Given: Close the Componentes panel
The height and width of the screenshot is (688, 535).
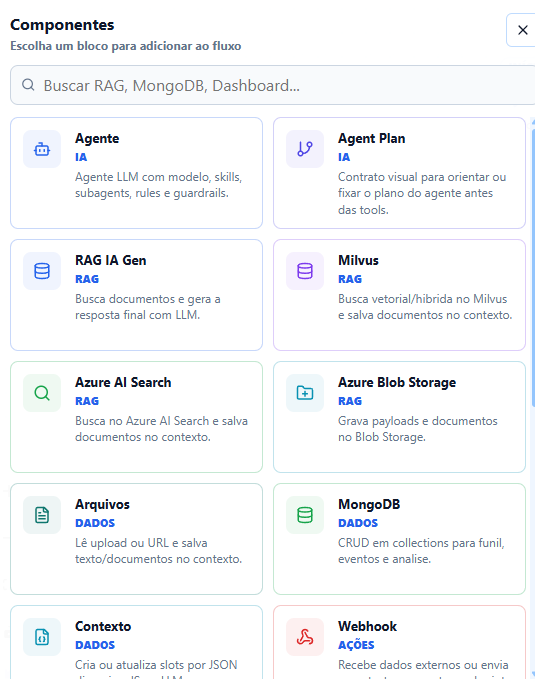Looking at the screenshot, I should tap(522, 30).
